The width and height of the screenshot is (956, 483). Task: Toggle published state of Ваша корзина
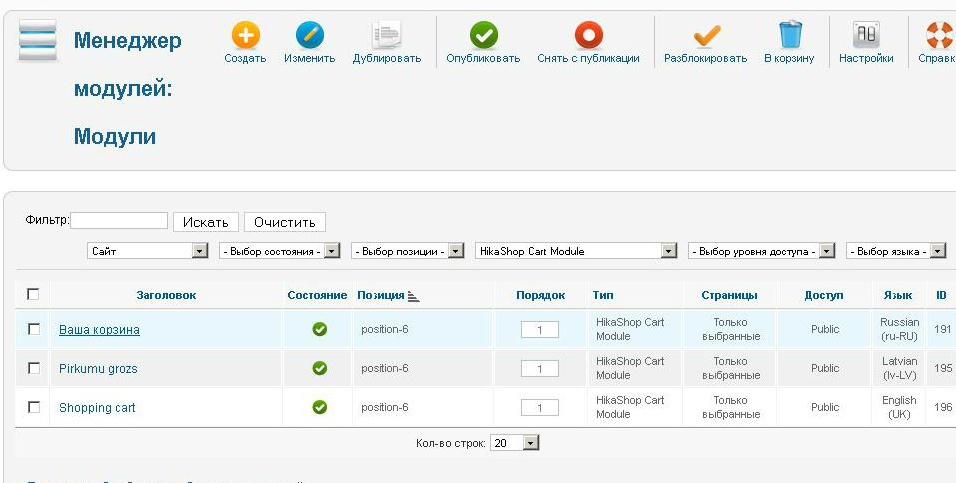tap(319, 329)
